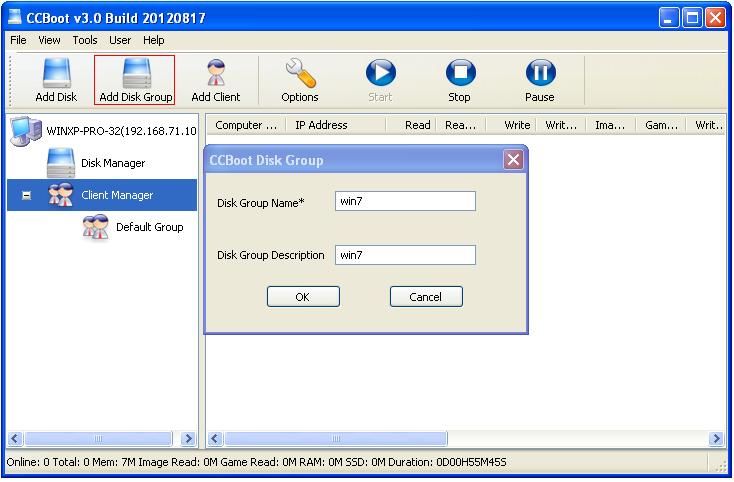Close the CCBoot Disk Group dialog
Viewport: 734px width, 482px height.
pos(513,160)
